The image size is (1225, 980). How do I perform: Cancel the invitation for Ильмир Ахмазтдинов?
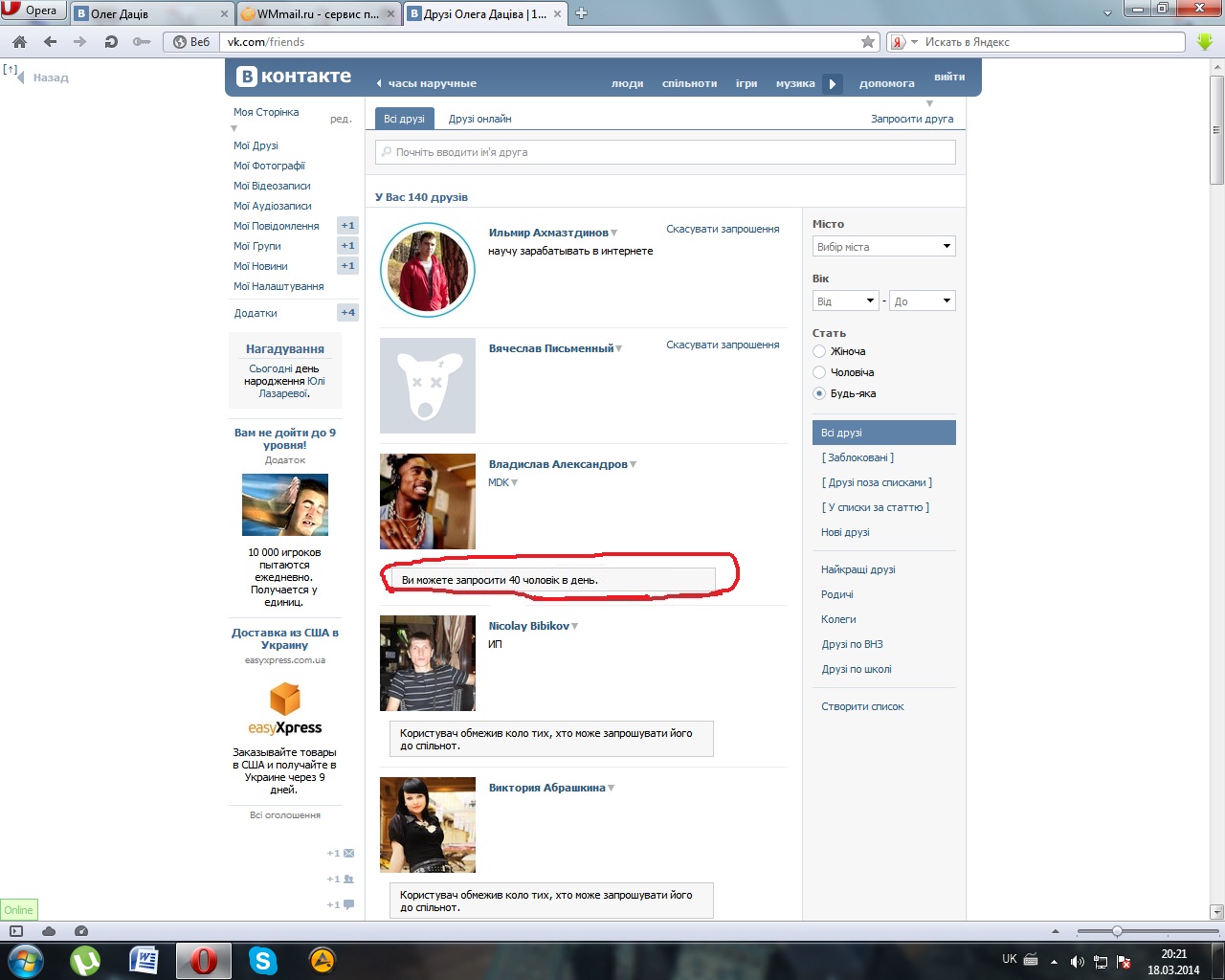[x=723, y=229]
